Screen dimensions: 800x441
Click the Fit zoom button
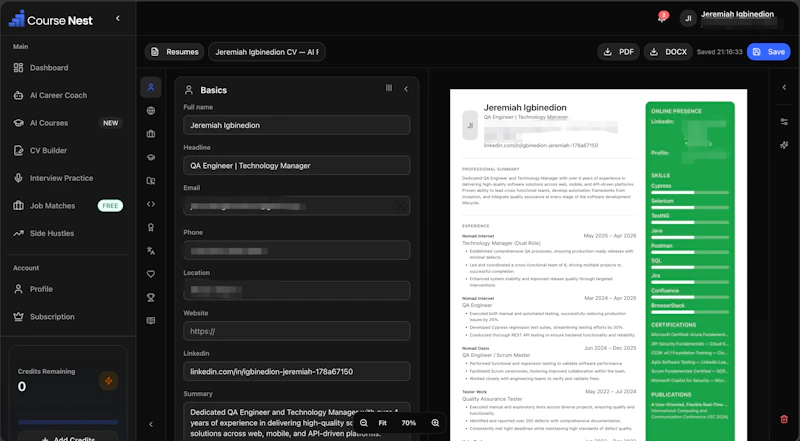tap(383, 423)
